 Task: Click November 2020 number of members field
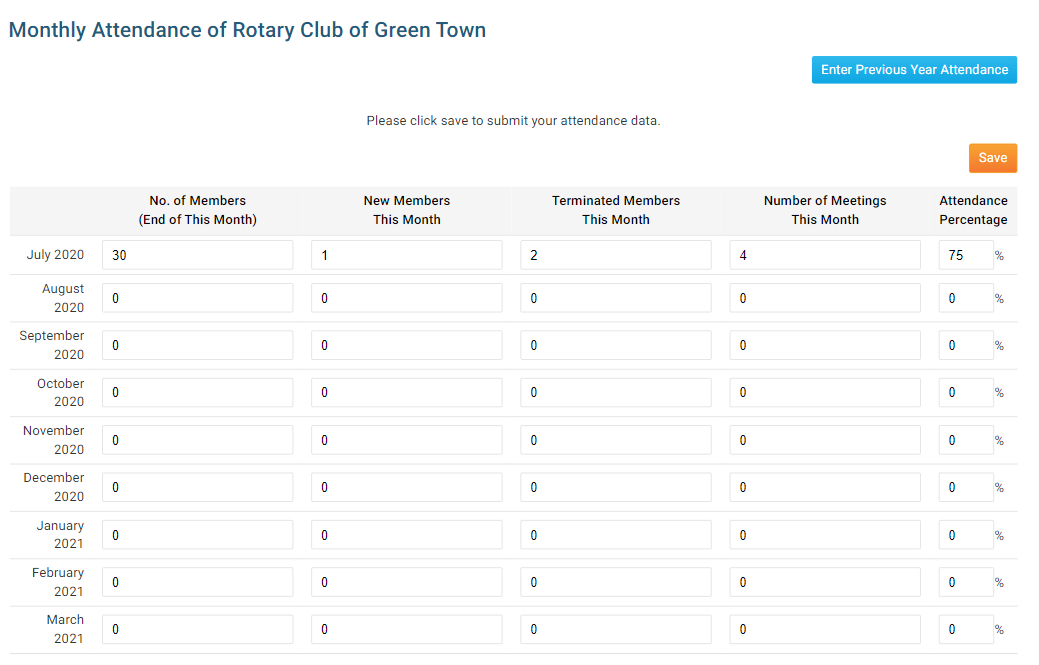[x=198, y=440]
